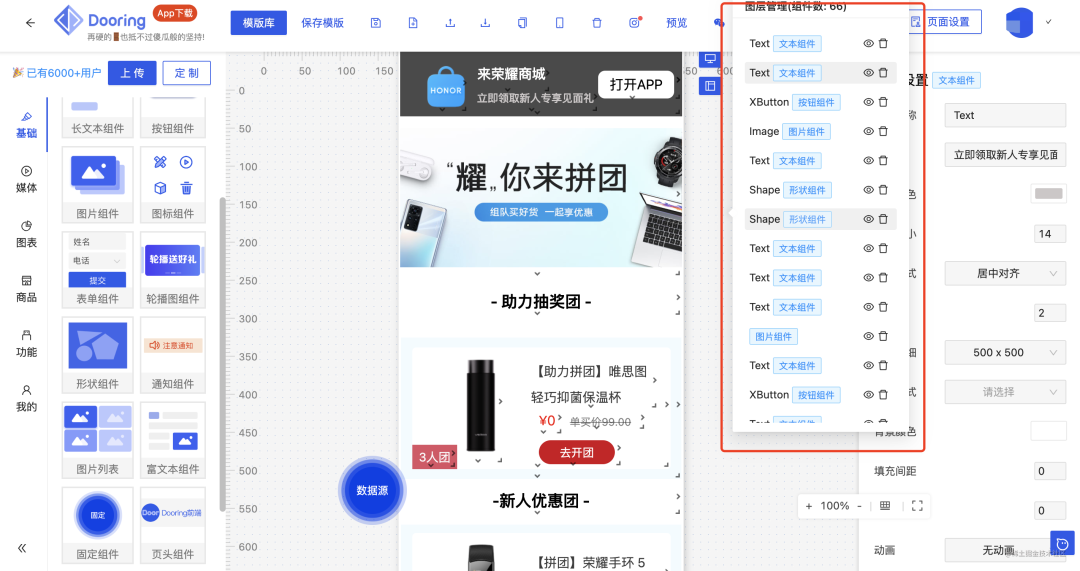The width and height of the screenshot is (1080, 571).
Task: Open the 模版库 template library
Action: pyautogui.click(x=258, y=23)
